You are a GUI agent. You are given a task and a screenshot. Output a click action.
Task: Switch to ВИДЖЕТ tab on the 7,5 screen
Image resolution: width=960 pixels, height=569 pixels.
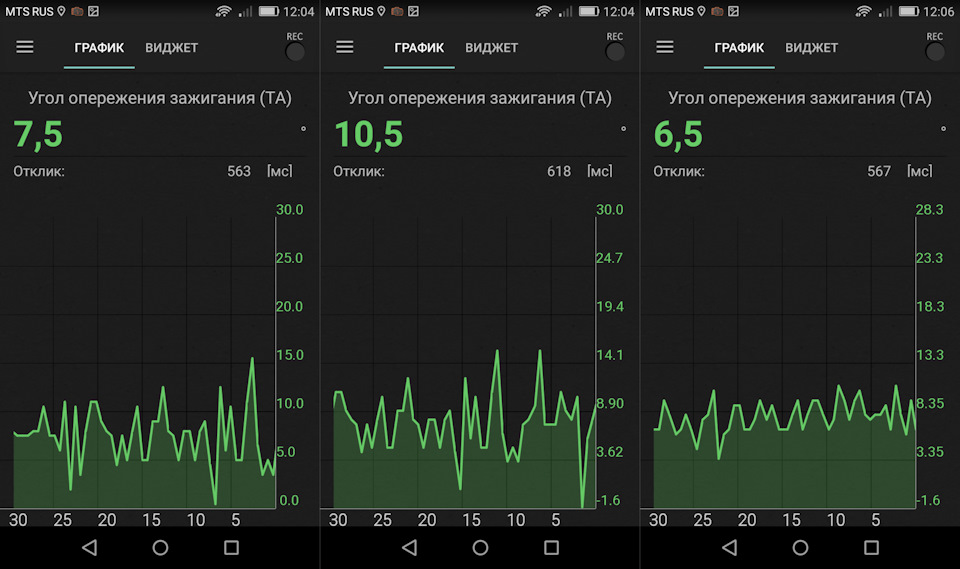pyautogui.click(x=171, y=48)
